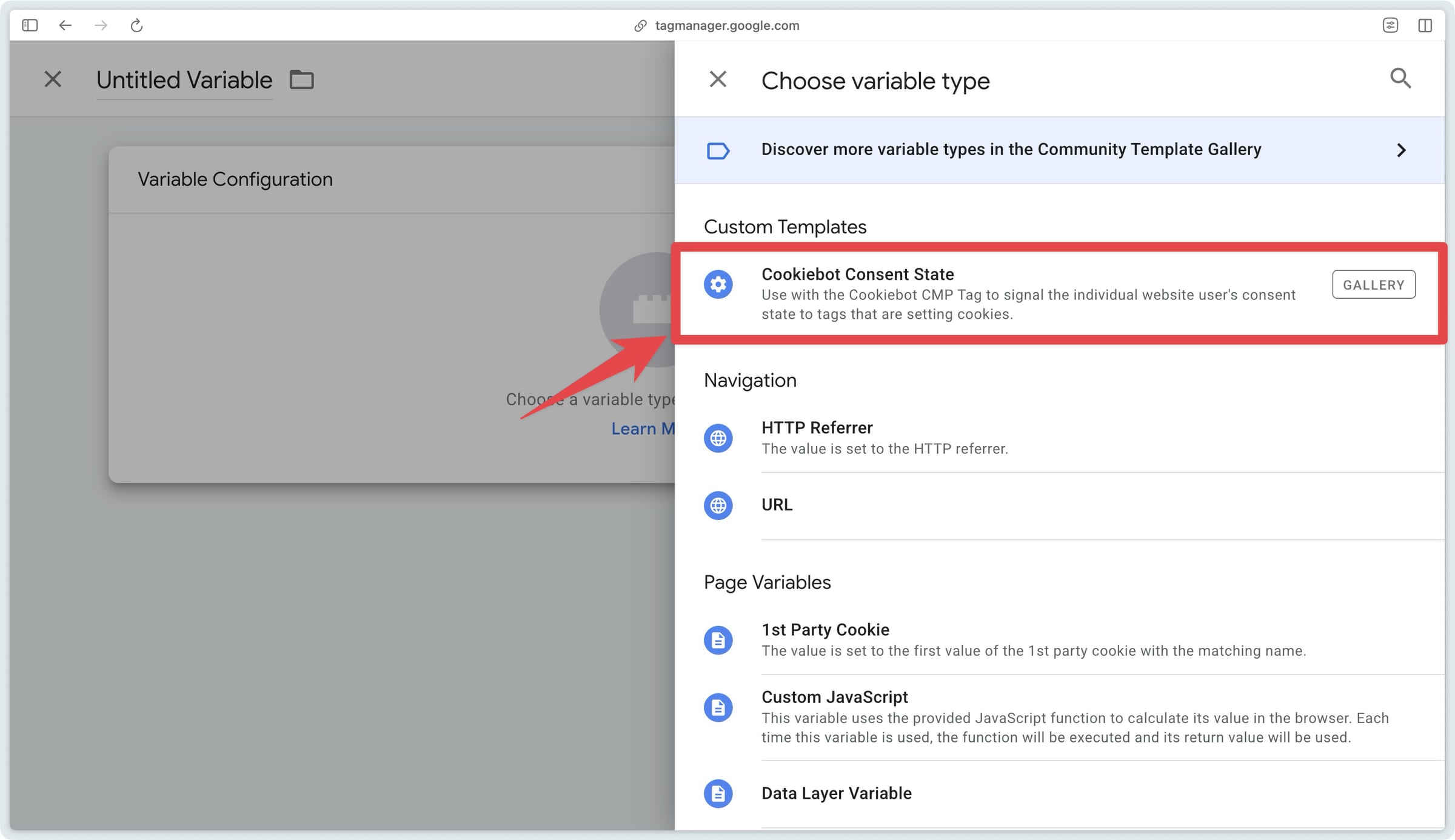Click the Data Layer Variable document icon
The image size is (1455, 840).
point(718,793)
